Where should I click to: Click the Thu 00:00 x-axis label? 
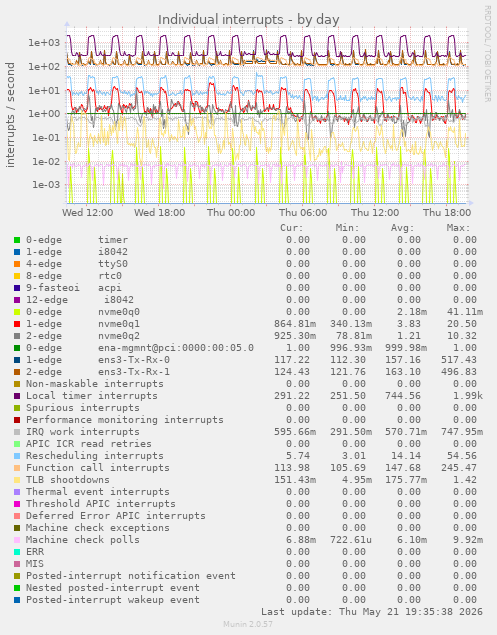[x=231, y=213]
